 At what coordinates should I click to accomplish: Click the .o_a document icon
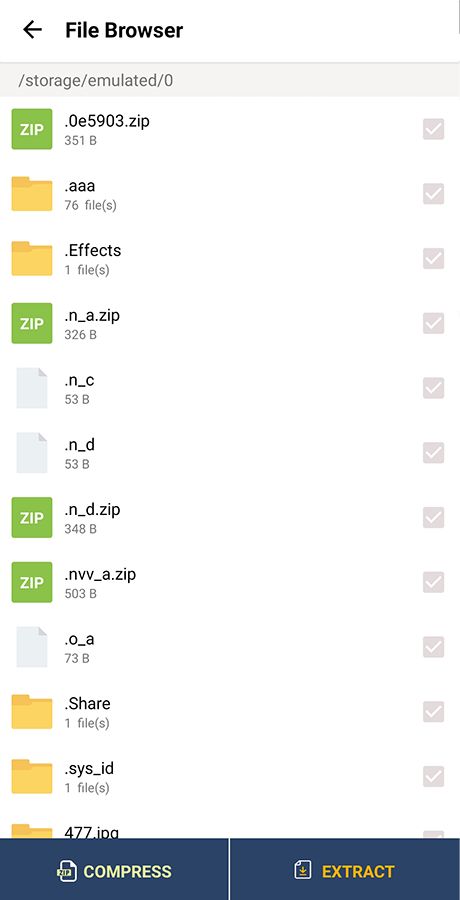(32, 647)
